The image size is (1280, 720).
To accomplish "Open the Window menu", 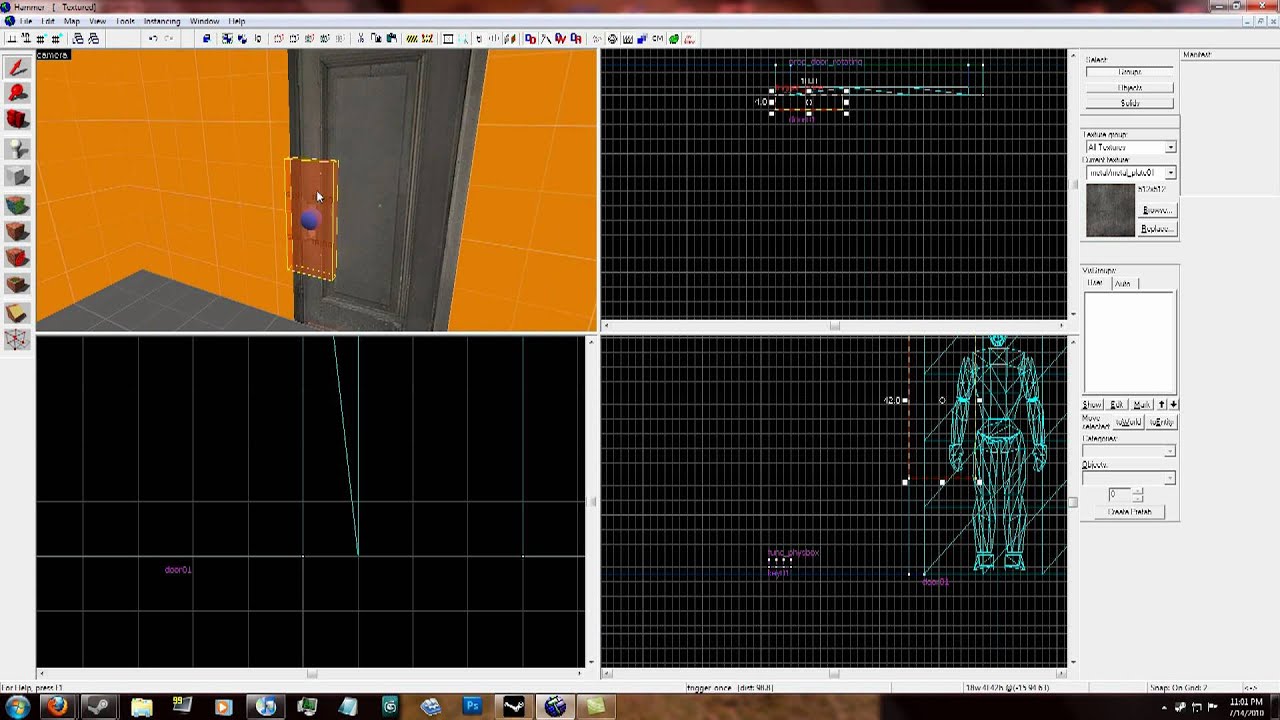I will coord(204,21).
